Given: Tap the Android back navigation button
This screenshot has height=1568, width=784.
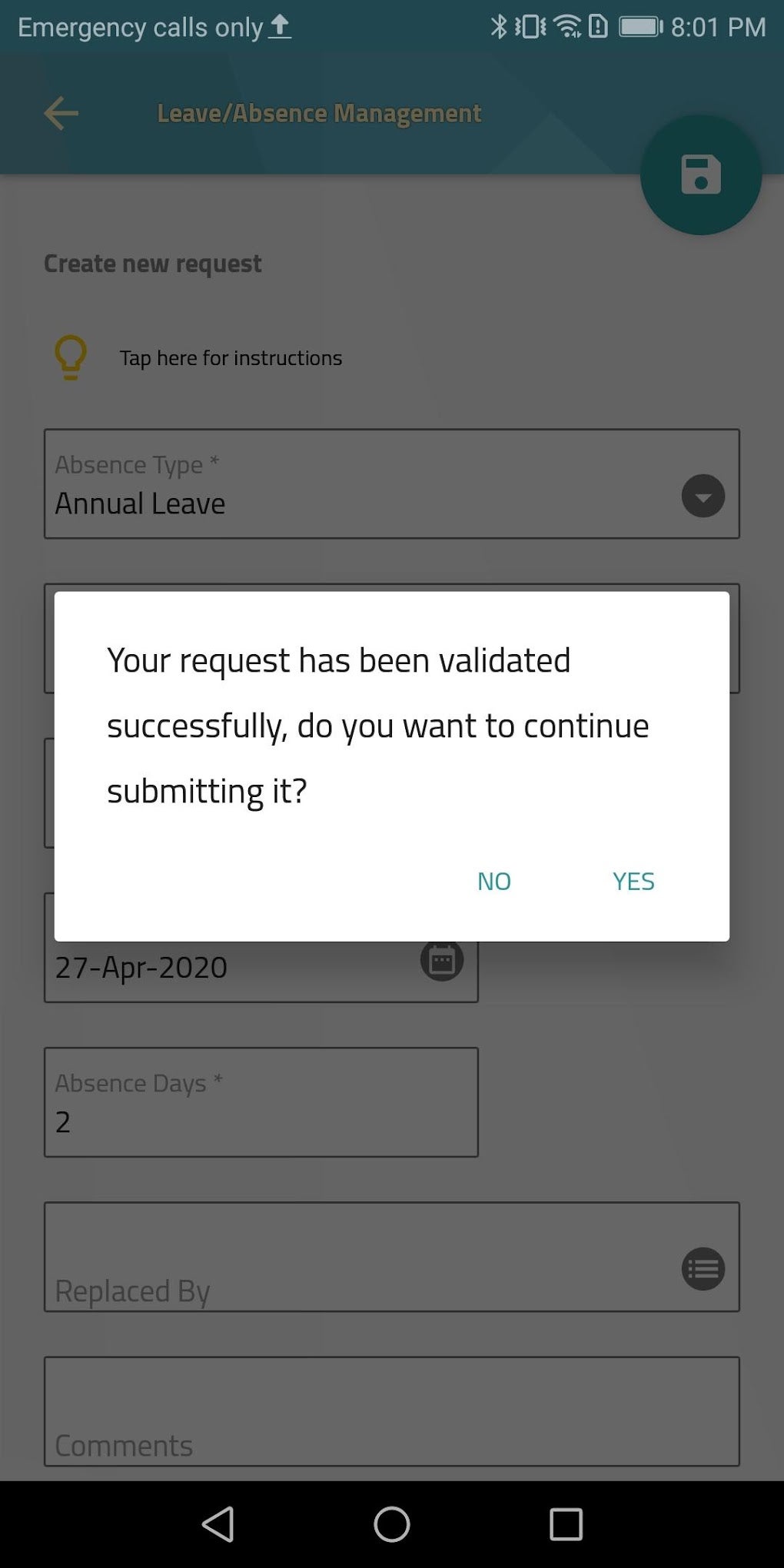Looking at the screenshot, I should tap(218, 1524).
